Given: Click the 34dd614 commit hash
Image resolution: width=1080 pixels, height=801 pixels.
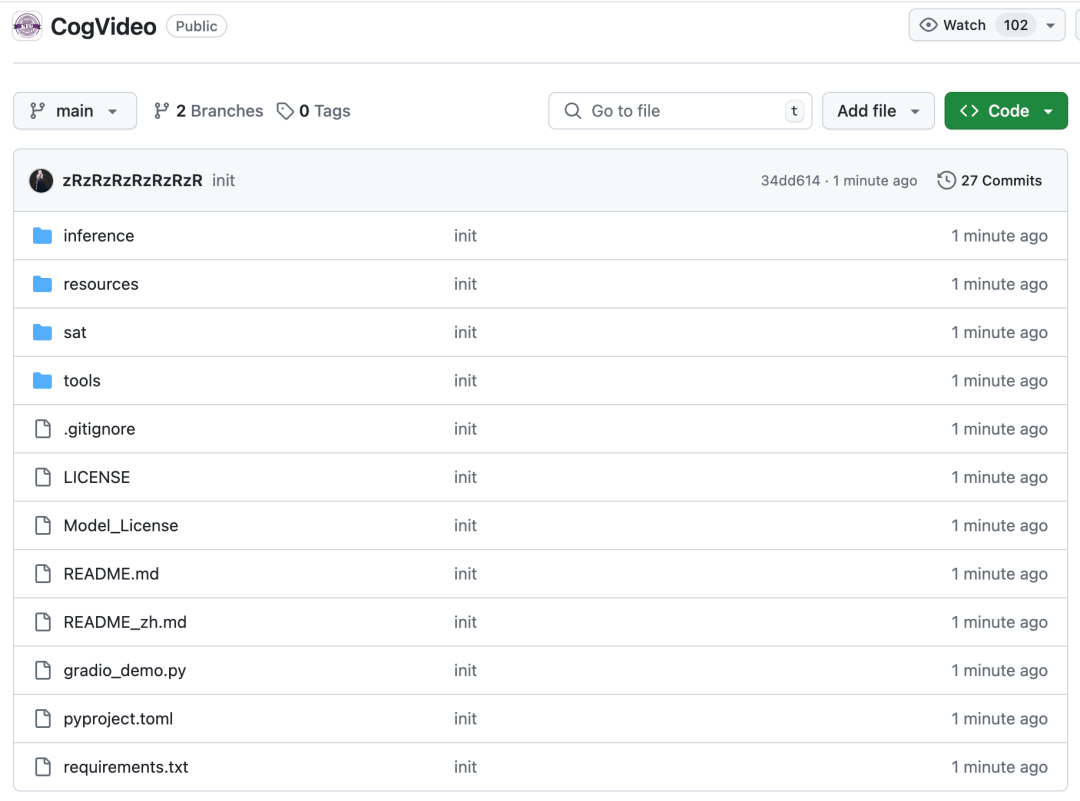Looking at the screenshot, I should [x=790, y=181].
